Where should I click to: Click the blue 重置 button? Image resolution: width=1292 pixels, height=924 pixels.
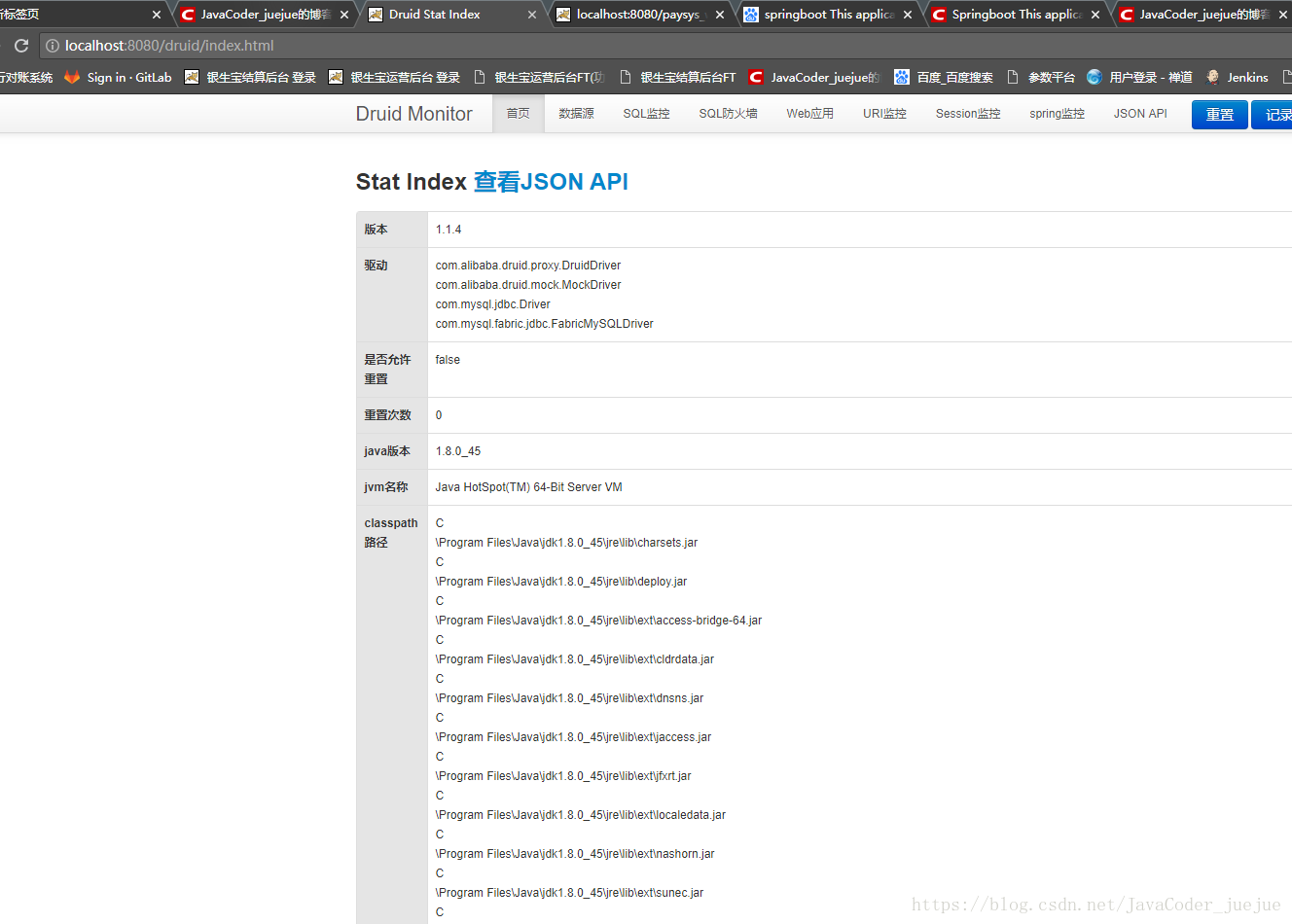coord(1219,115)
